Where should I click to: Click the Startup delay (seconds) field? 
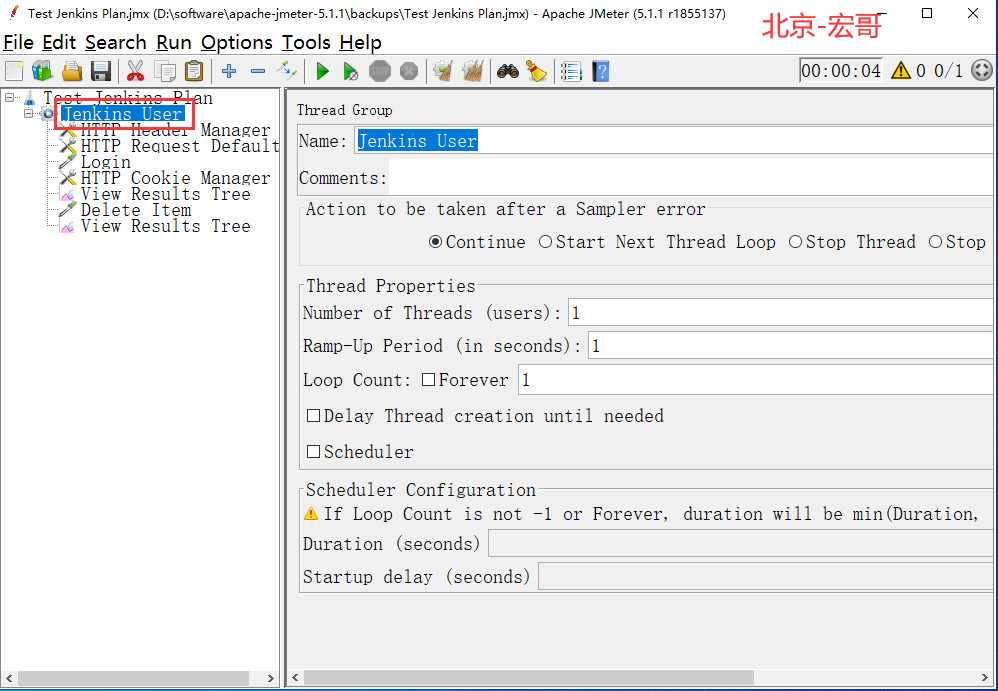click(767, 577)
